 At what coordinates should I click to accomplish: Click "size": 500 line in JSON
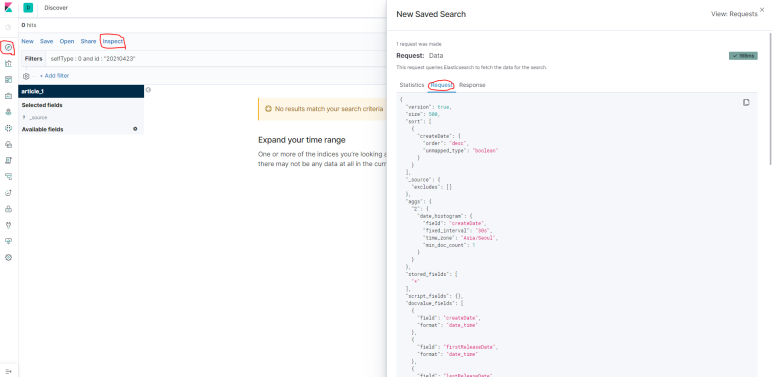[422, 114]
